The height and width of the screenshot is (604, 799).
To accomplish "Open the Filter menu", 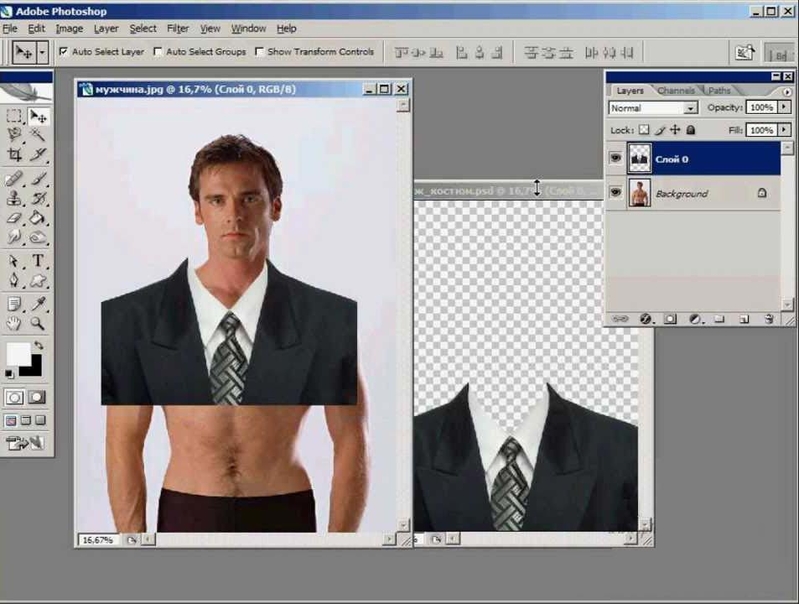I will [178, 29].
